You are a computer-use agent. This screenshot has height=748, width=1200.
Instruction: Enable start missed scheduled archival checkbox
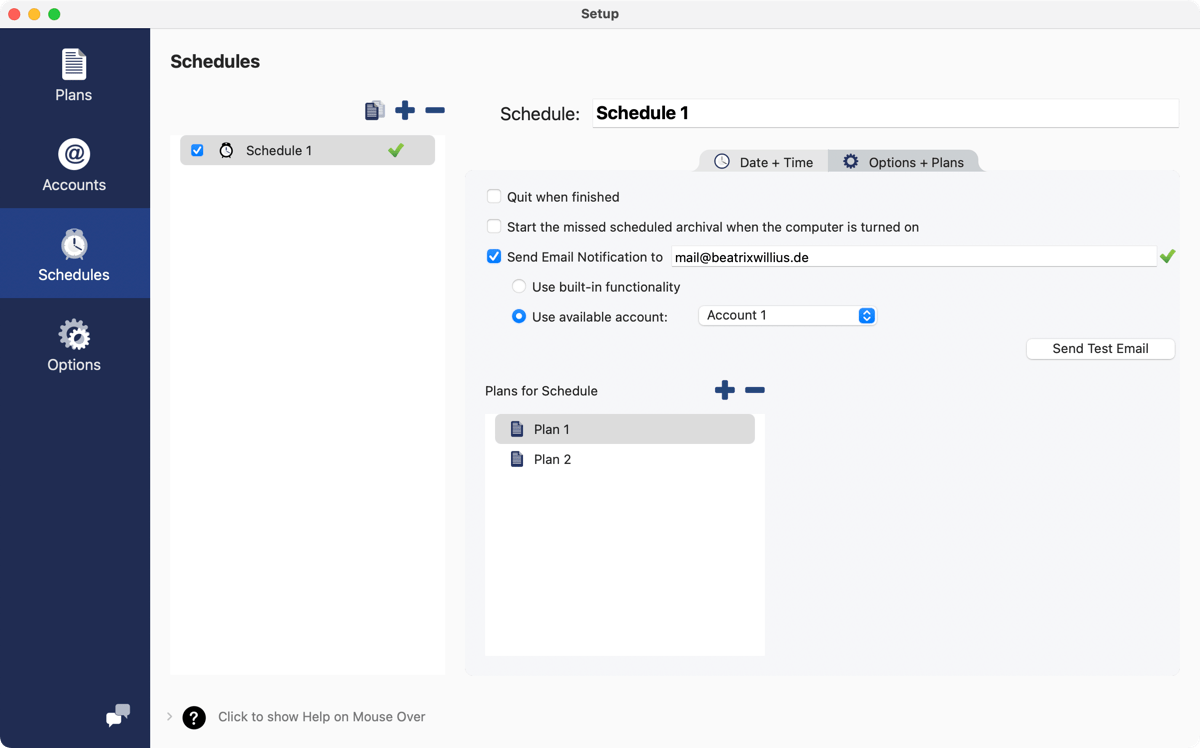(x=494, y=227)
